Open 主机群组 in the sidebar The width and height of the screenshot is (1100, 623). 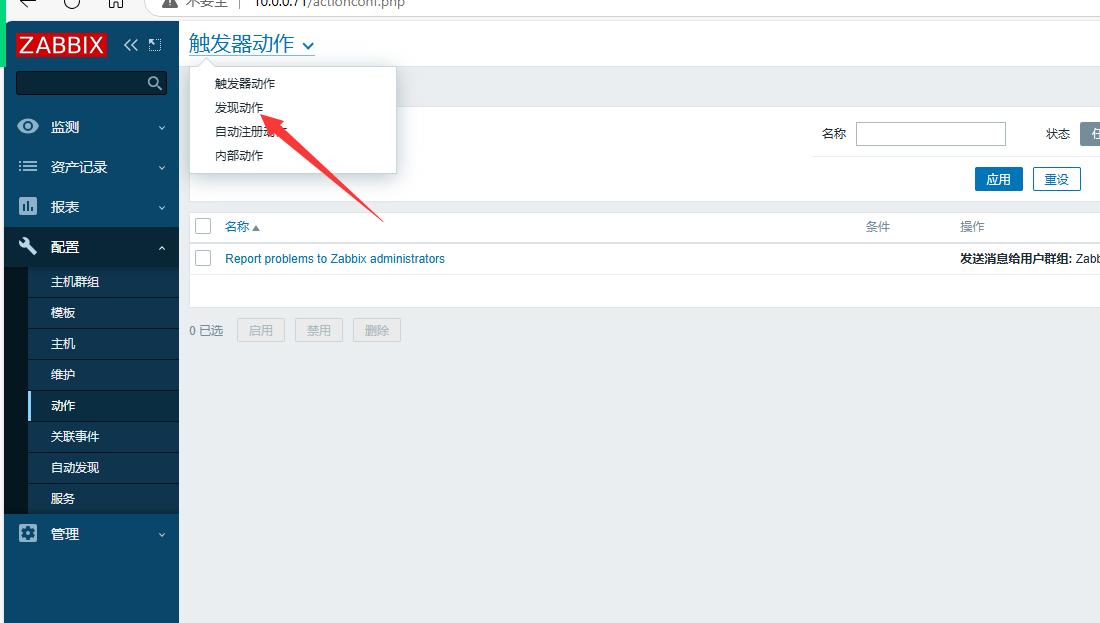104,281
